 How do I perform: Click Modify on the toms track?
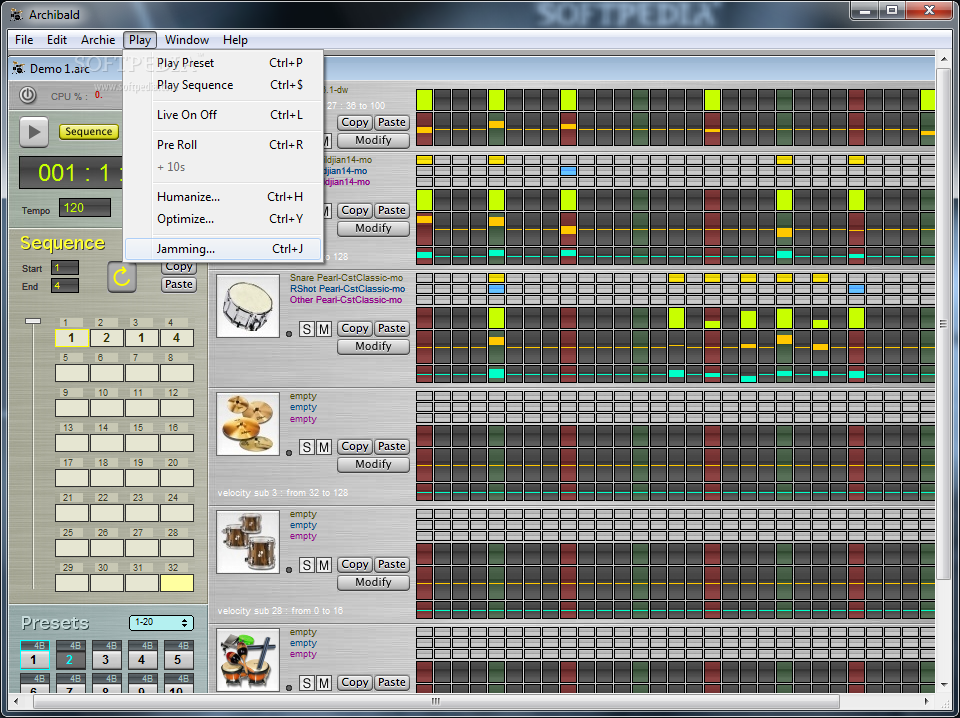pyautogui.click(x=373, y=582)
